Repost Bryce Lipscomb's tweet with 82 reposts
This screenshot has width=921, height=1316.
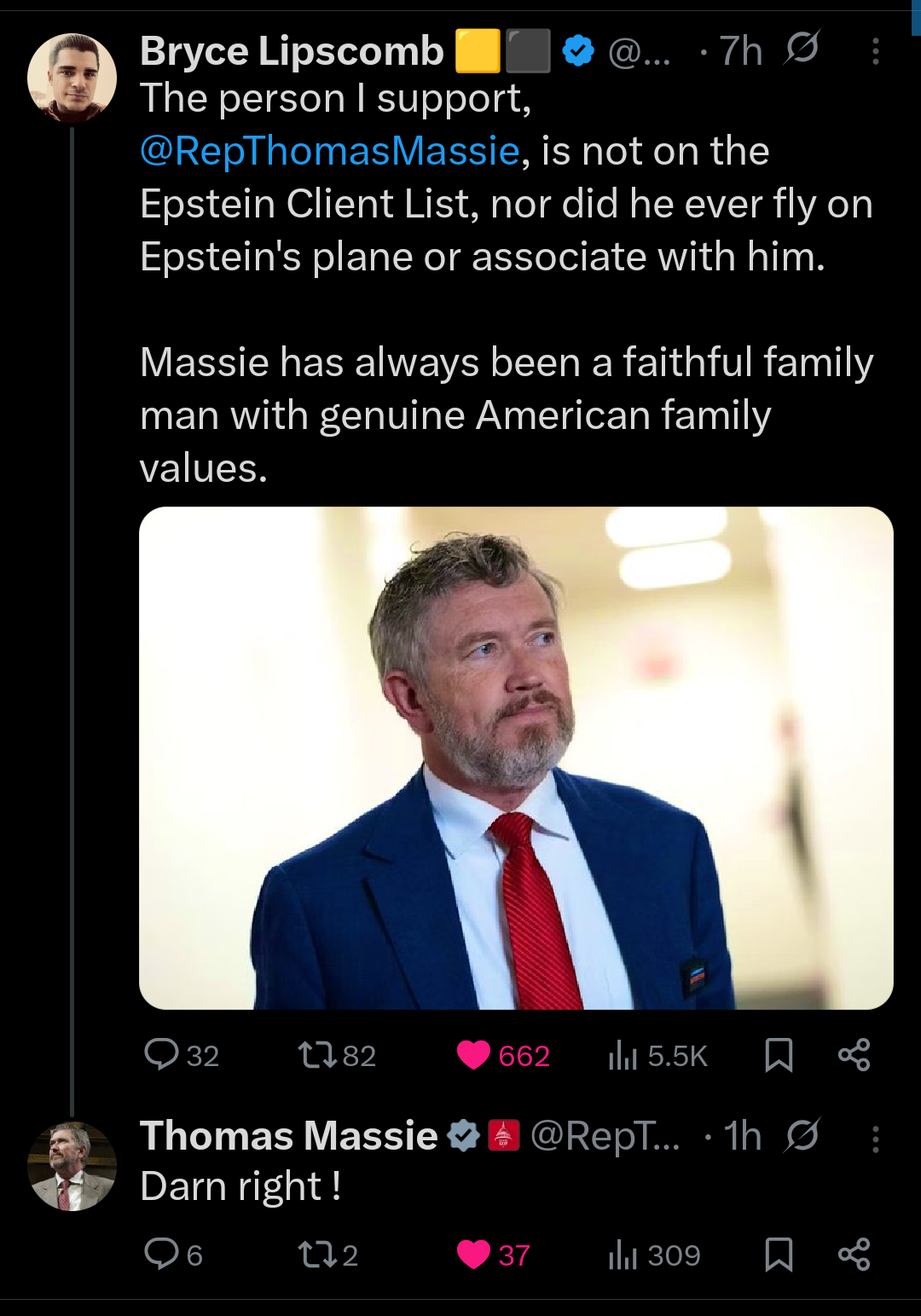[x=336, y=1055]
